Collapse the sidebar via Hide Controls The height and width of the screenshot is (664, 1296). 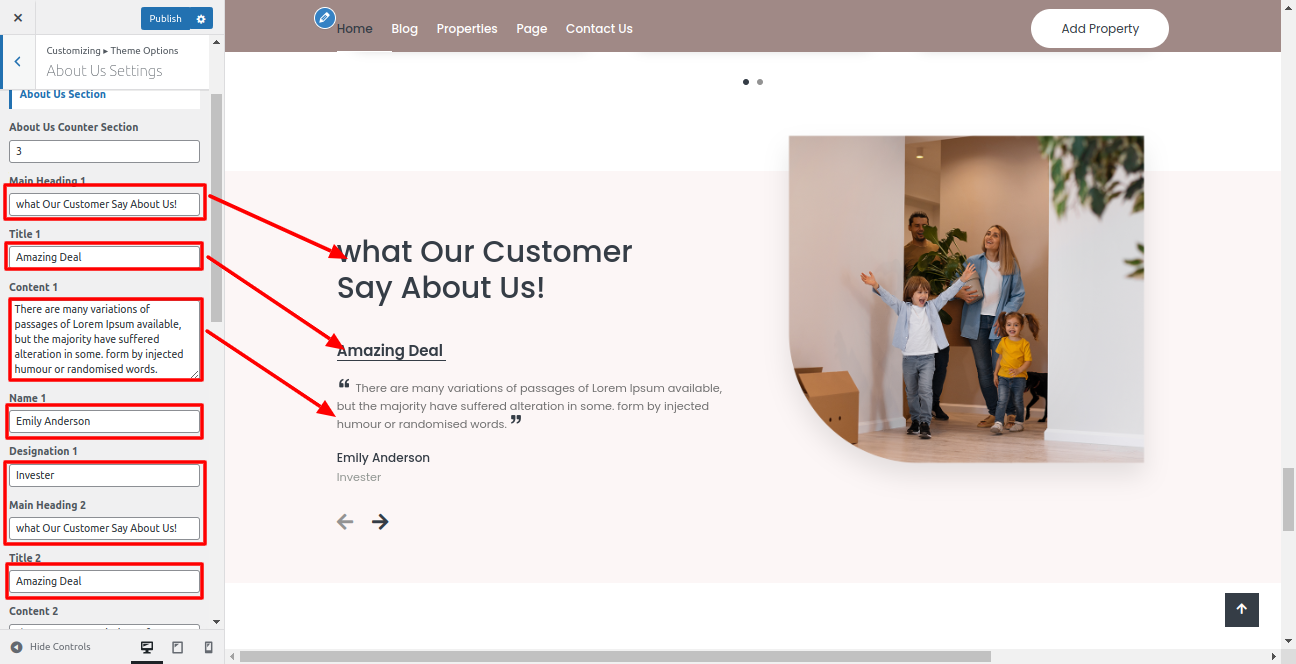coord(50,647)
